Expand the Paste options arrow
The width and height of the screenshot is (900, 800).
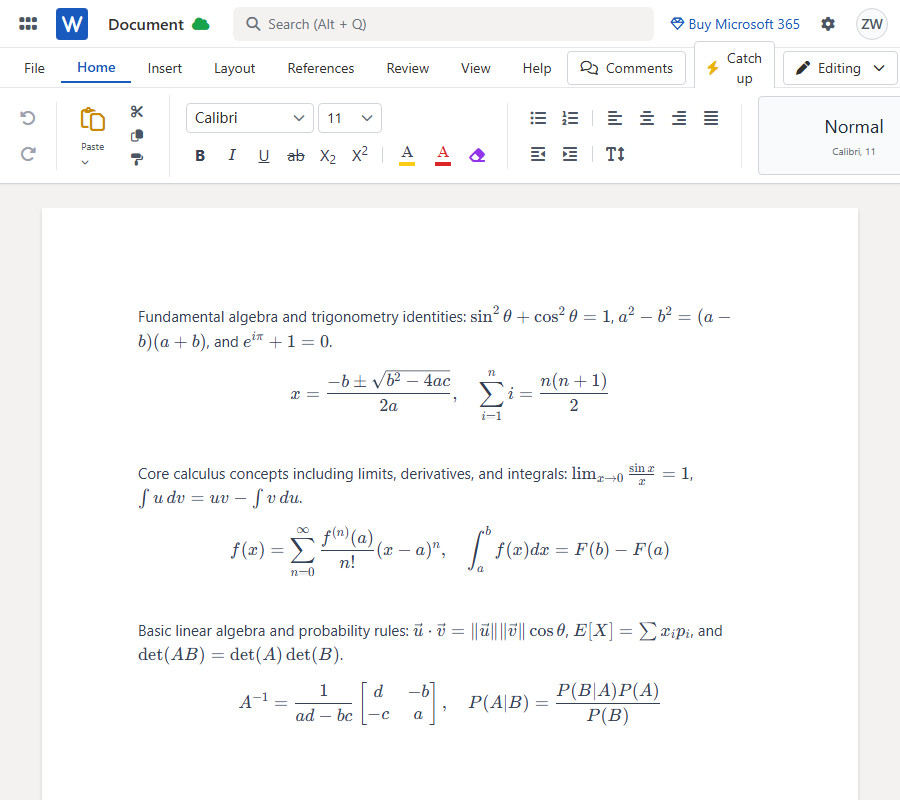coord(85,162)
